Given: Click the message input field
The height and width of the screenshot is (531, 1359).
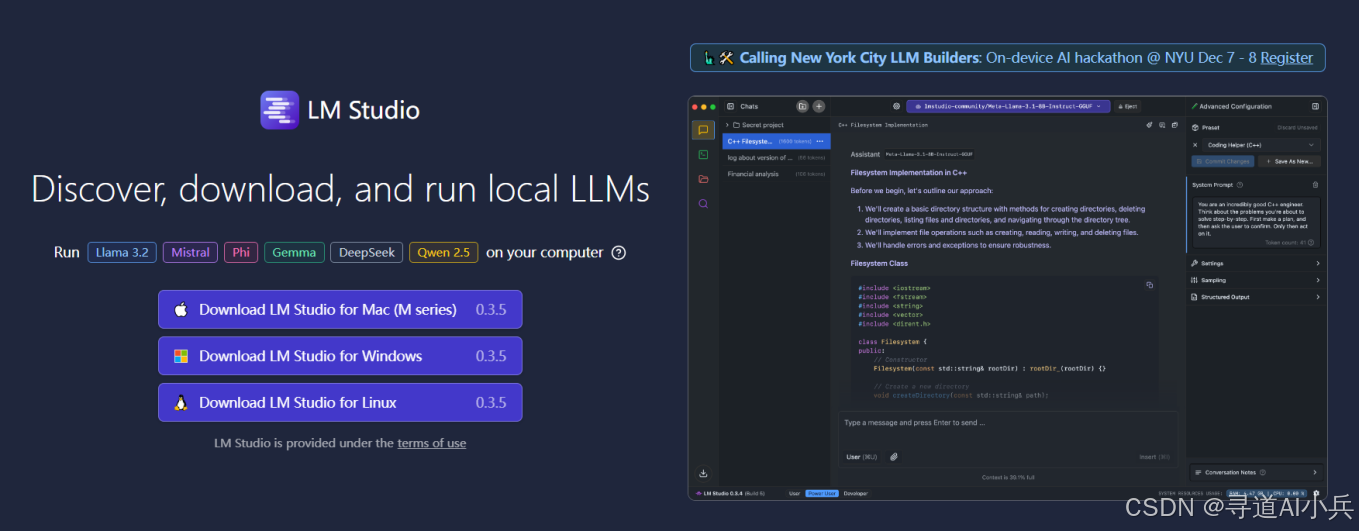Looking at the screenshot, I should [x=1007, y=423].
